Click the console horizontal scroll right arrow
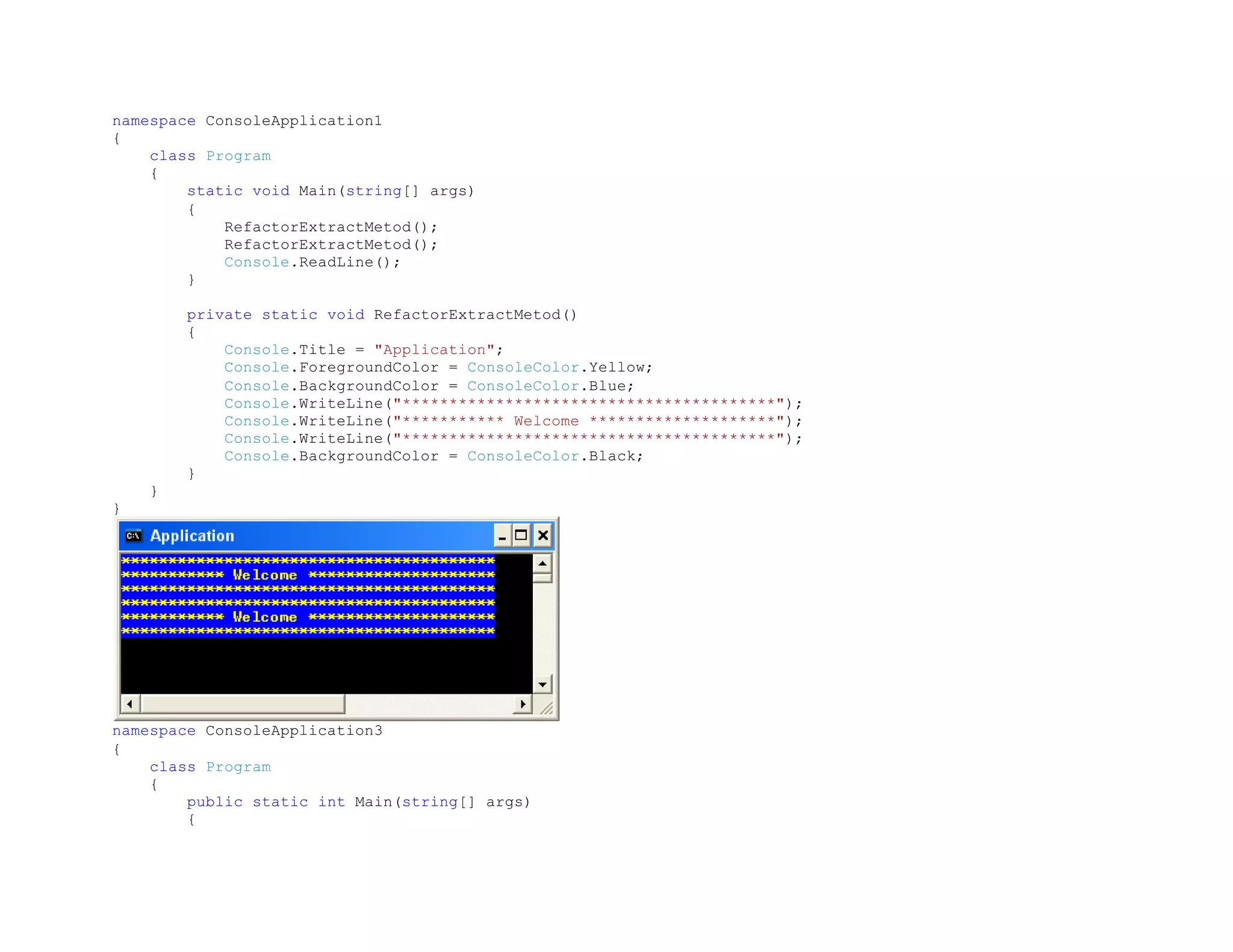The image size is (1233, 952). pyautogui.click(x=523, y=703)
